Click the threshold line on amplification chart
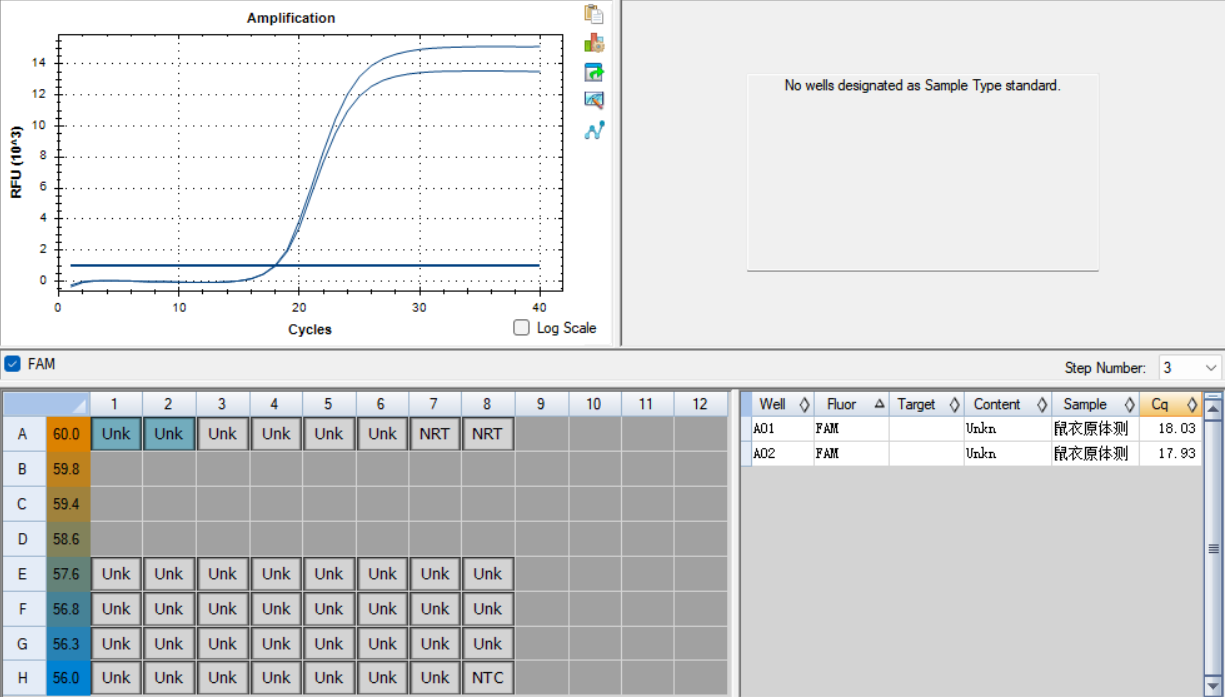1225x697 pixels. click(x=305, y=265)
